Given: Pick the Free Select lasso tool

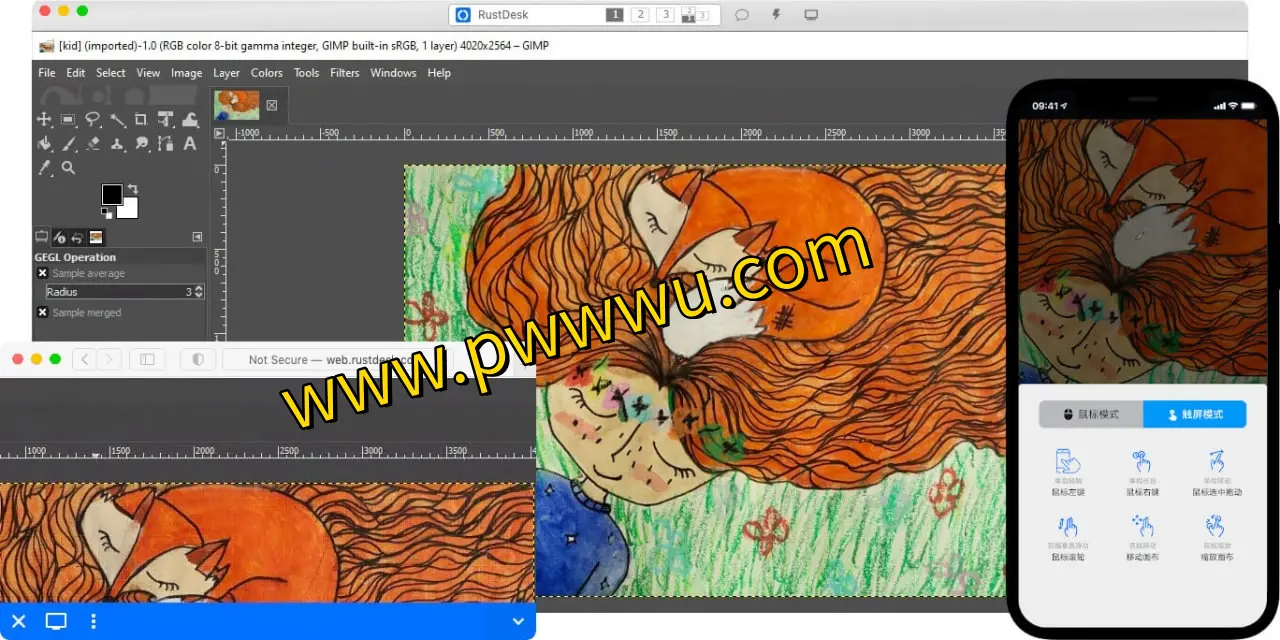Looking at the screenshot, I should (93, 119).
